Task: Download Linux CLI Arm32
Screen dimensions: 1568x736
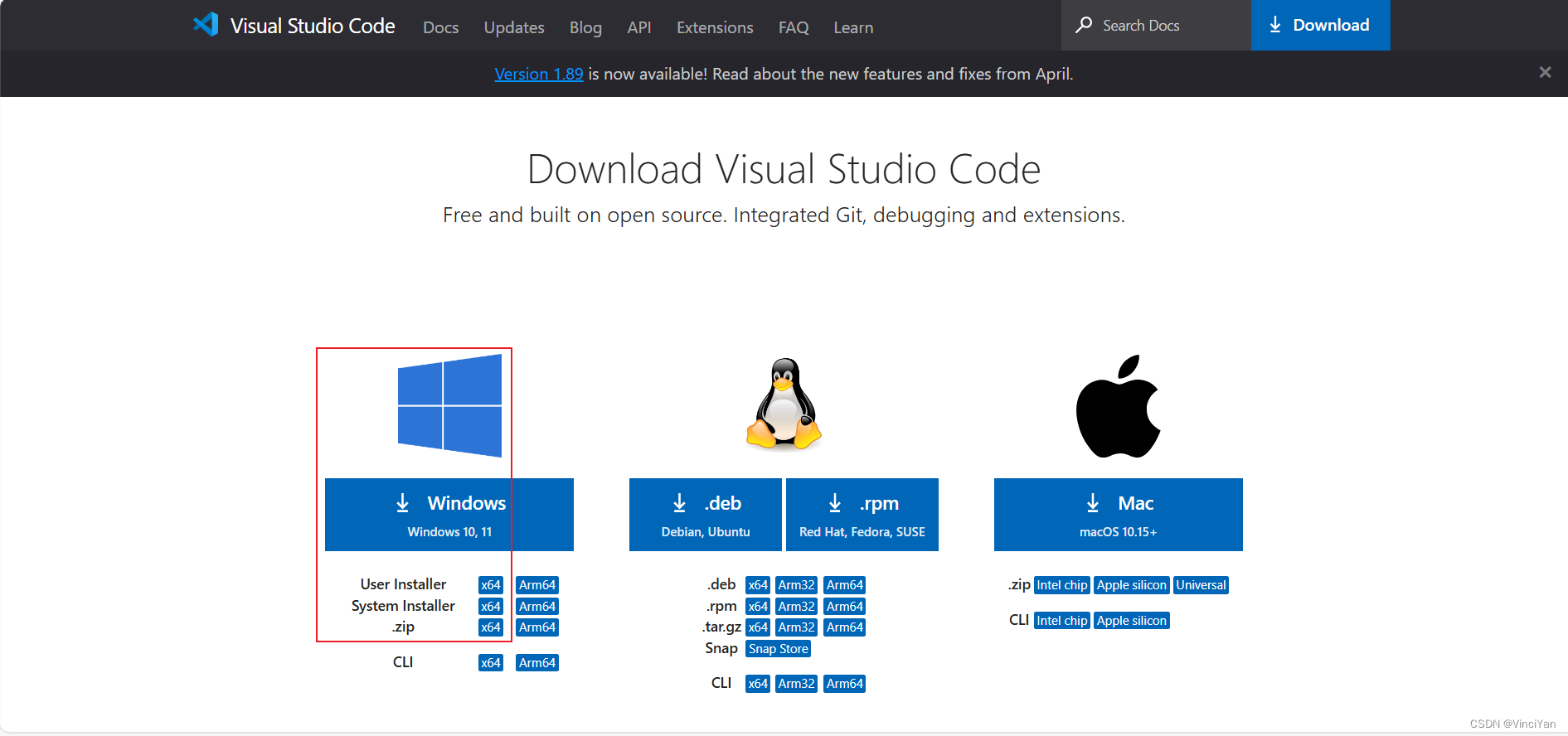Action: click(x=797, y=684)
